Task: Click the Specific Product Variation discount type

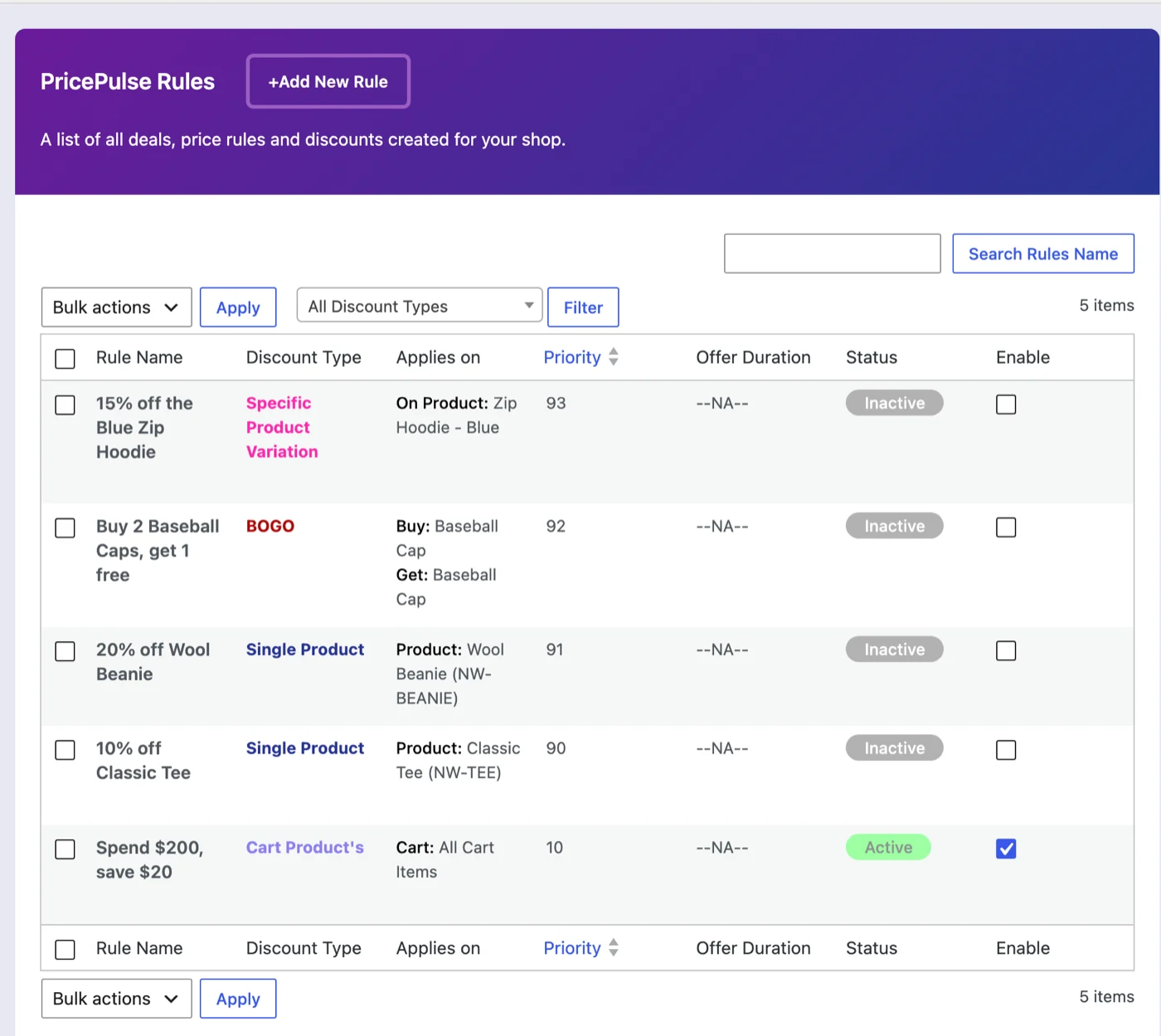Action: [282, 427]
